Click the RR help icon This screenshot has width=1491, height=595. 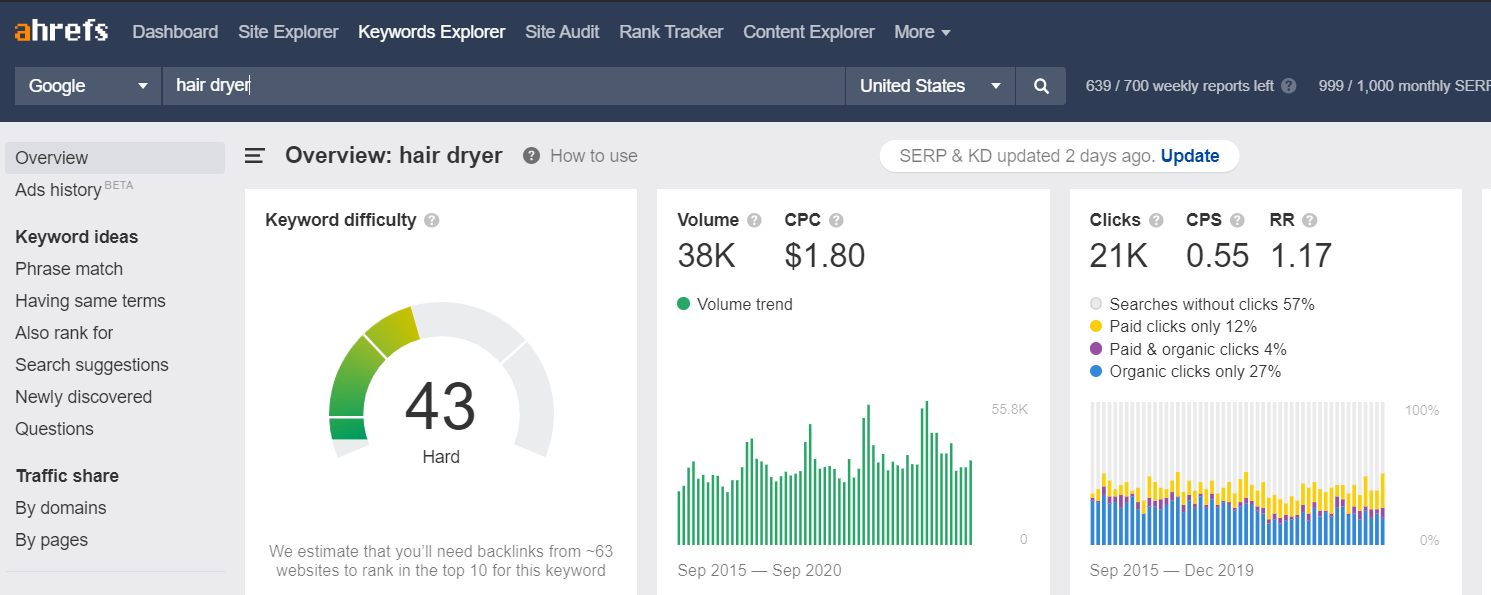[x=1307, y=219]
